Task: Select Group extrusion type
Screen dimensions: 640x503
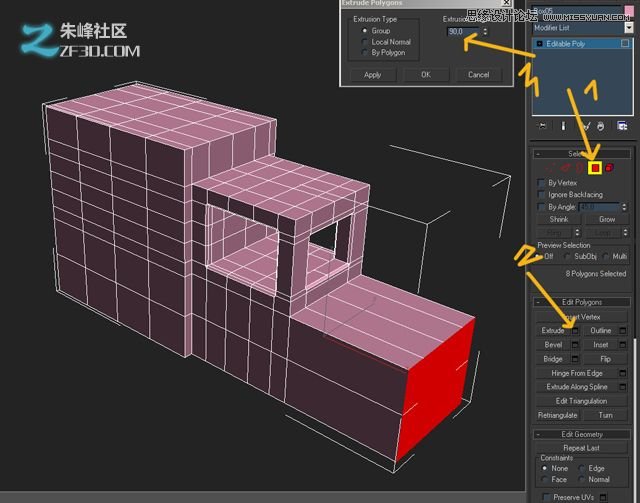Action: pyautogui.click(x=365, y=31)
